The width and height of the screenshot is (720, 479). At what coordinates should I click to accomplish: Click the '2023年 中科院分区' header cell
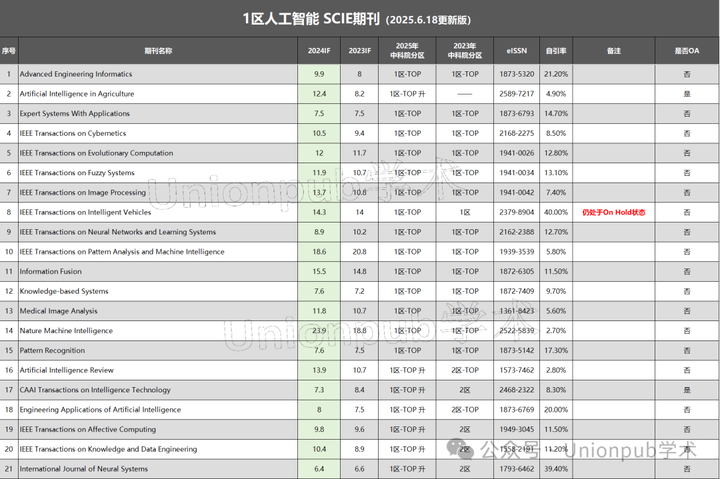465,51
